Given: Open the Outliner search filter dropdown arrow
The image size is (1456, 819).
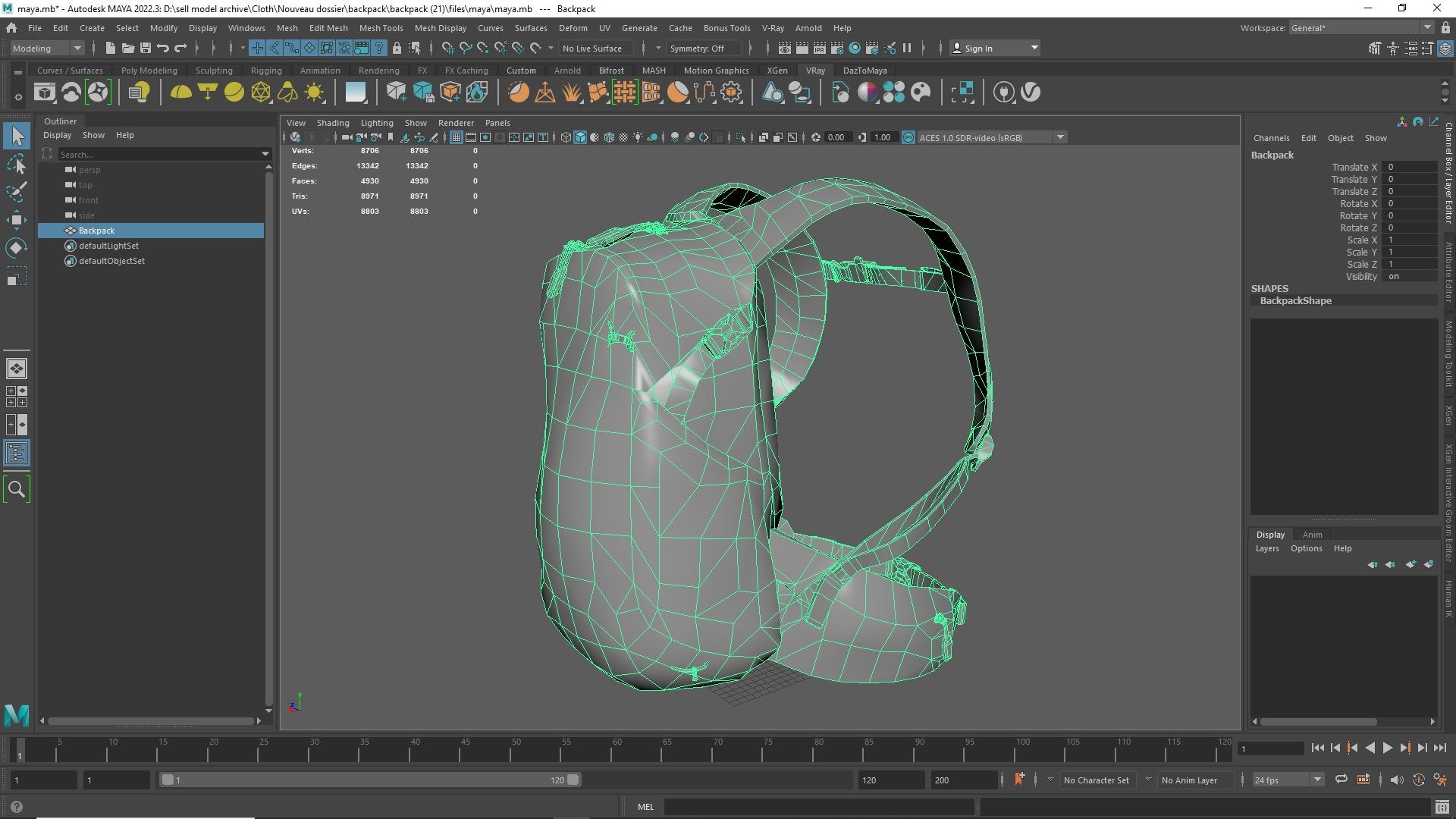Looking at the screenshot, I should pyautogui.click(x=265, y=154).
